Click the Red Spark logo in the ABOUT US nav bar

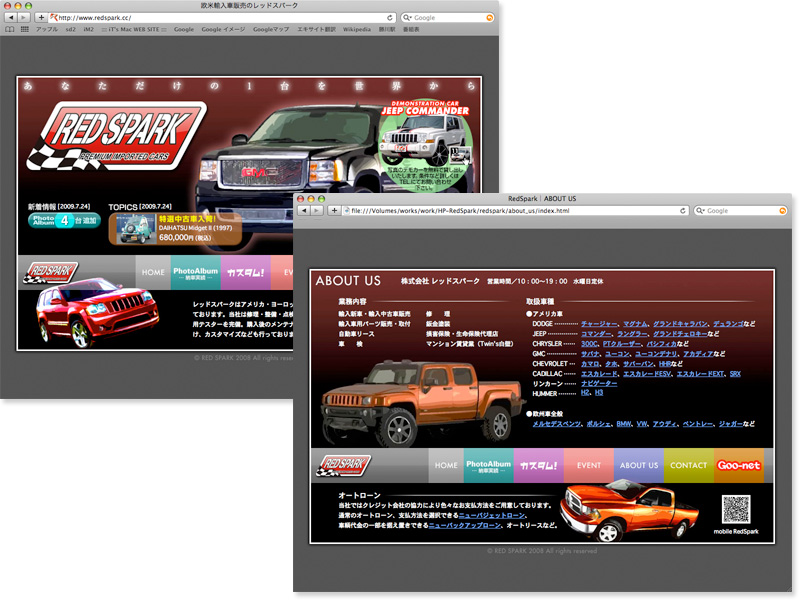coord(344,465)
